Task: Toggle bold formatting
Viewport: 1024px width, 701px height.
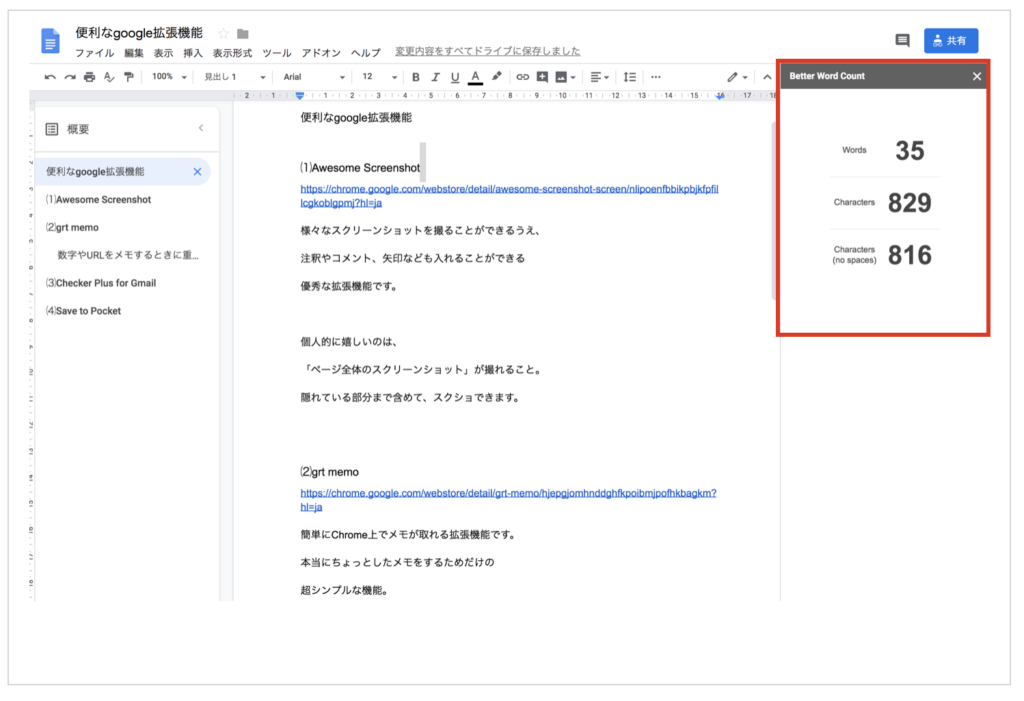Action: click(x=415, y=77)
